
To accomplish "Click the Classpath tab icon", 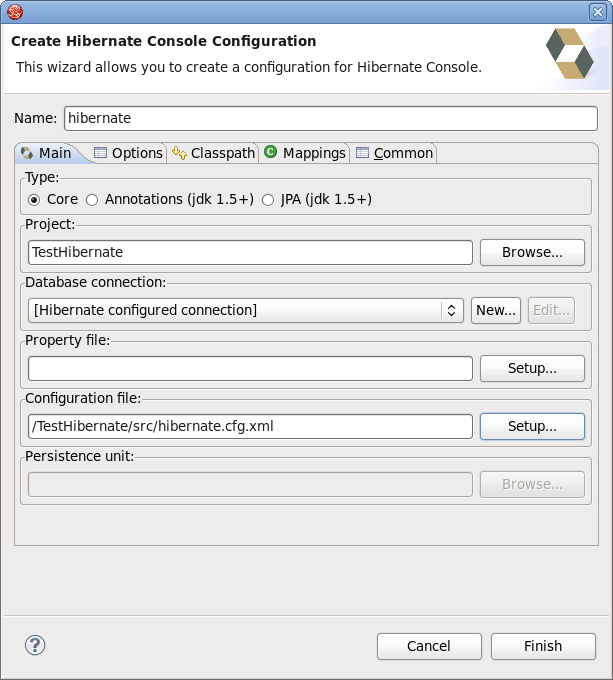I will (179, 153).
